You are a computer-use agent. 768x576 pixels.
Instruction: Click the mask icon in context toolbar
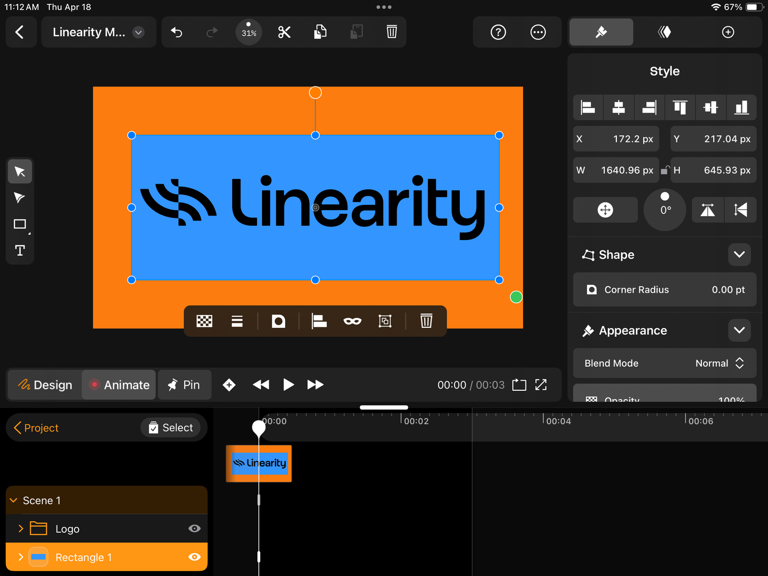click(352, 321)
